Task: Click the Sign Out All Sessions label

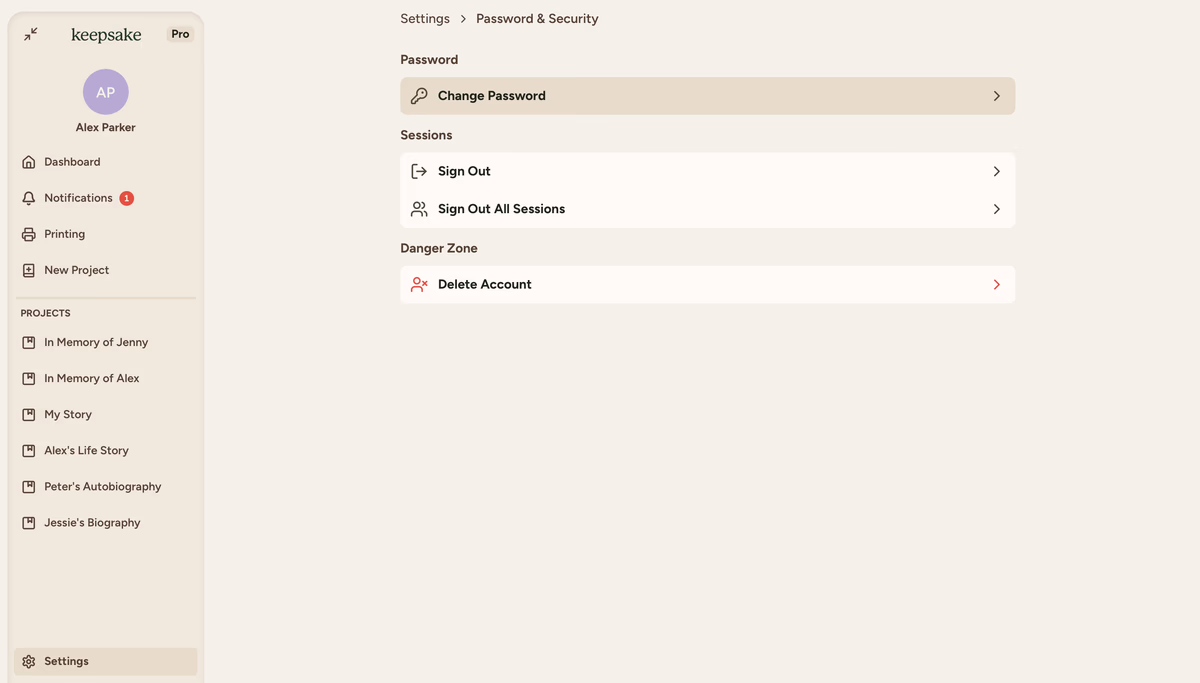Action: click(x=501, y=209)
